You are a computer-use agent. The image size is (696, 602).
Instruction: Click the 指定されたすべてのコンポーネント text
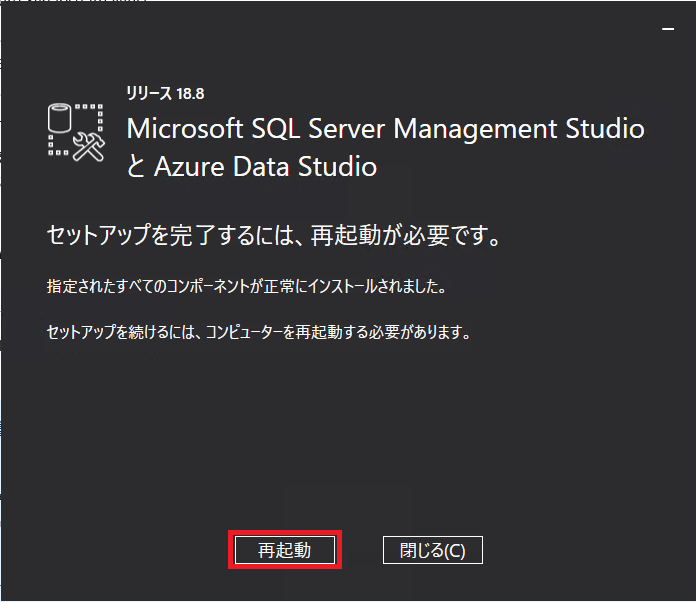tap(148, 286)
